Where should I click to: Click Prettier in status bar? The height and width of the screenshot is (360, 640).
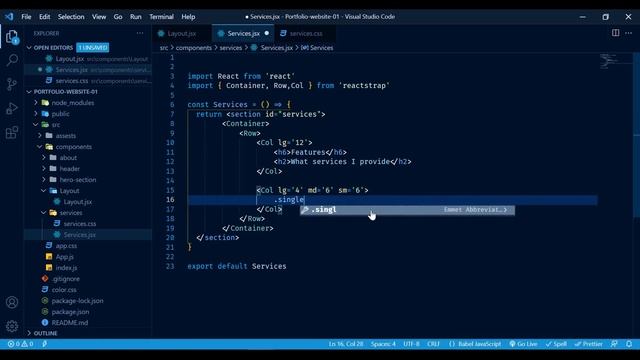click(589, 344)
